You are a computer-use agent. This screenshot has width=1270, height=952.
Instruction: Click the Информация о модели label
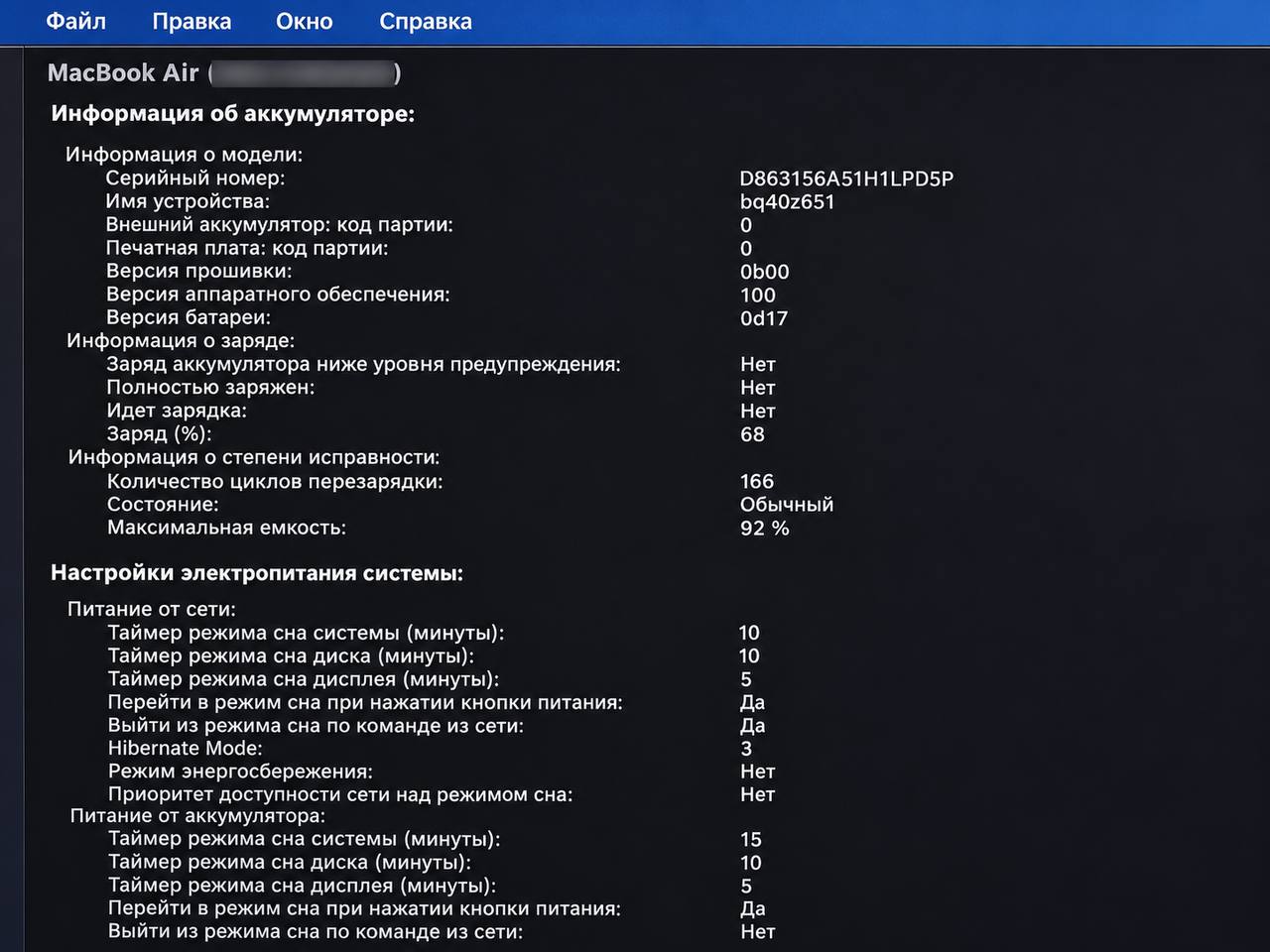coord(185,155)
